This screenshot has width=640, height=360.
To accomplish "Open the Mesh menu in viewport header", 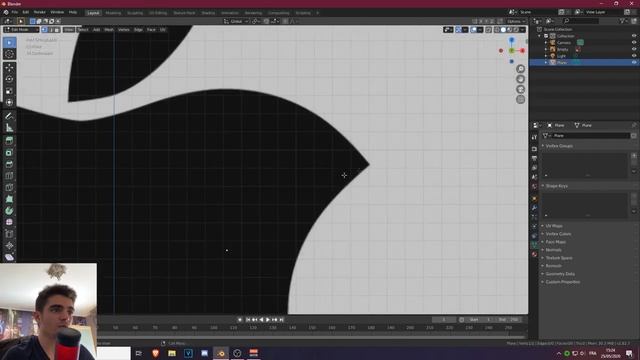I will pos(109,30).
